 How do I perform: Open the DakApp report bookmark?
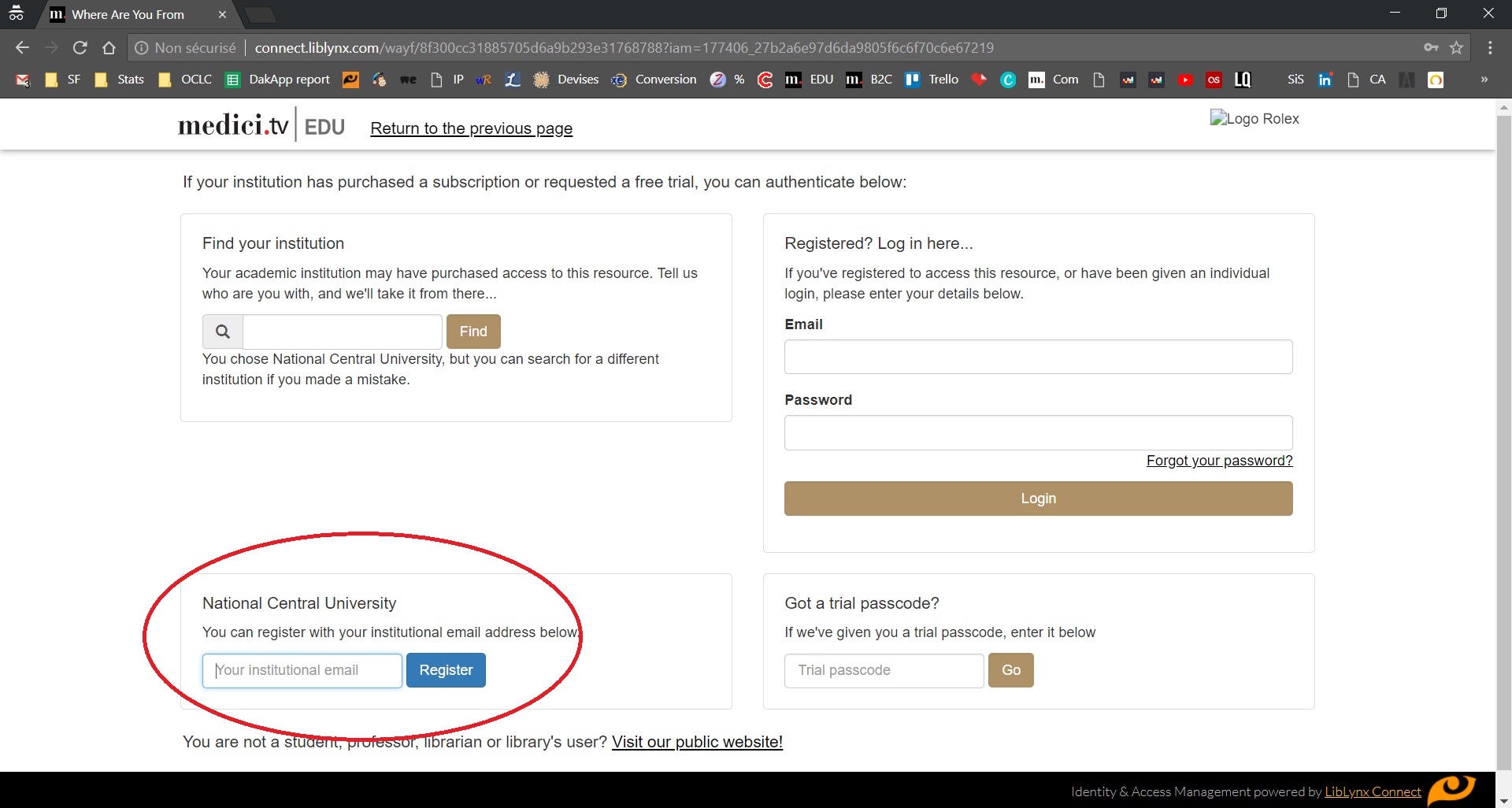[x=278, y=80]
